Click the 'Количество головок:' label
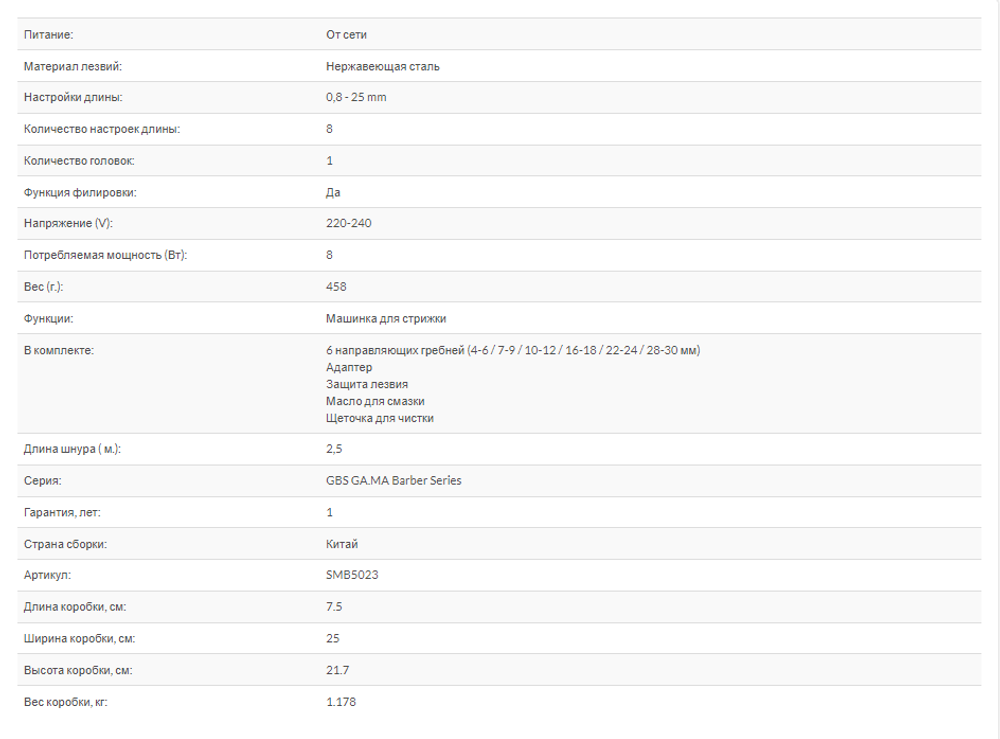 (x=79, y=161)
